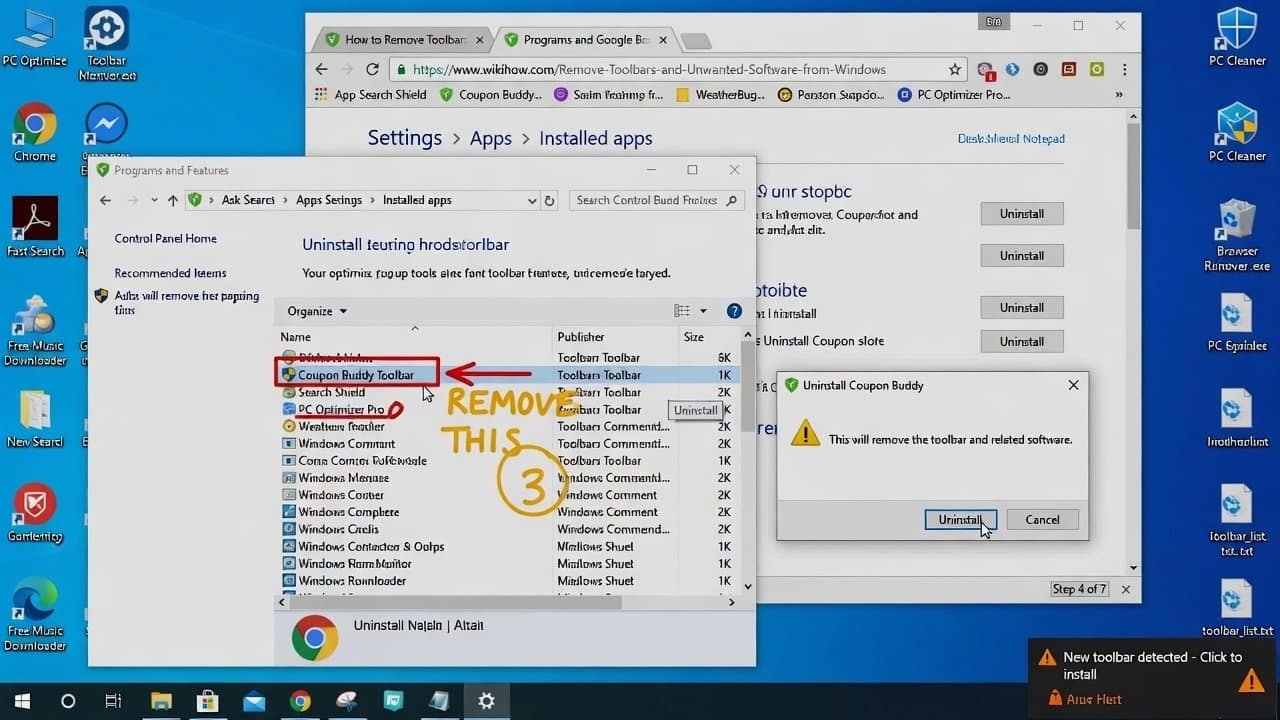Image resolution: width=1280 pixels, height=720 pixels.
Task: Select the Windows Contacter & Oolps row
Action: [x=507, y=546]
